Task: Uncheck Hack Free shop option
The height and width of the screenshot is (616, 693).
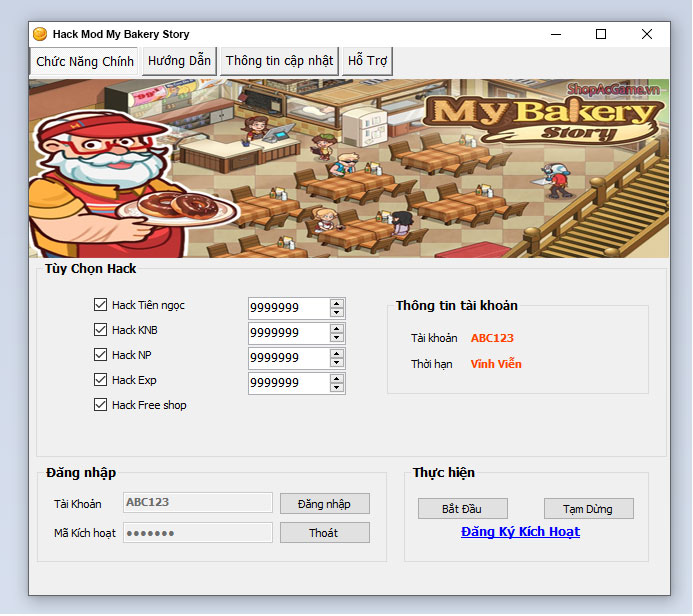Action: tap(100, 405)
